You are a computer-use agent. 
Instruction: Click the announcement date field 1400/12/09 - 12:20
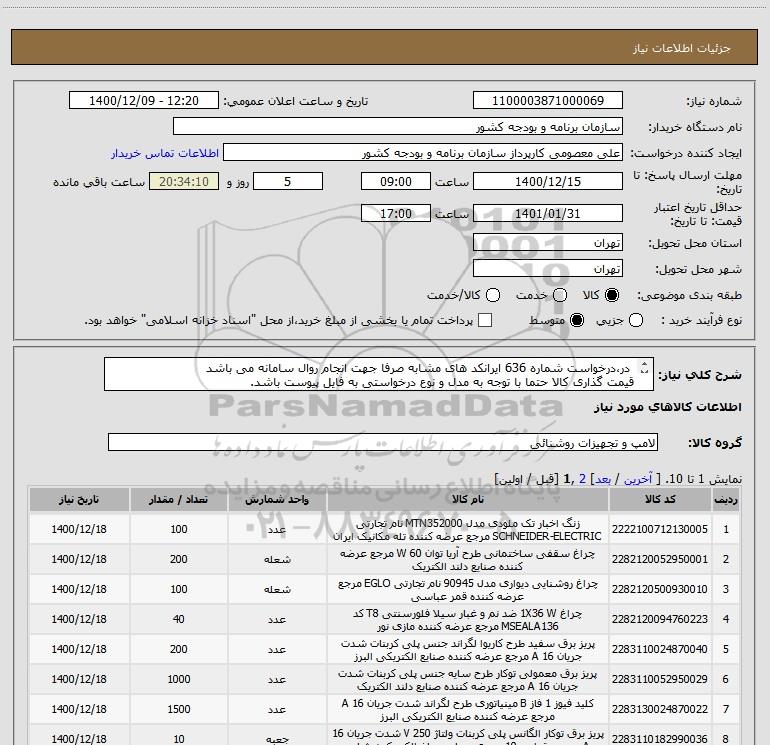144,101
